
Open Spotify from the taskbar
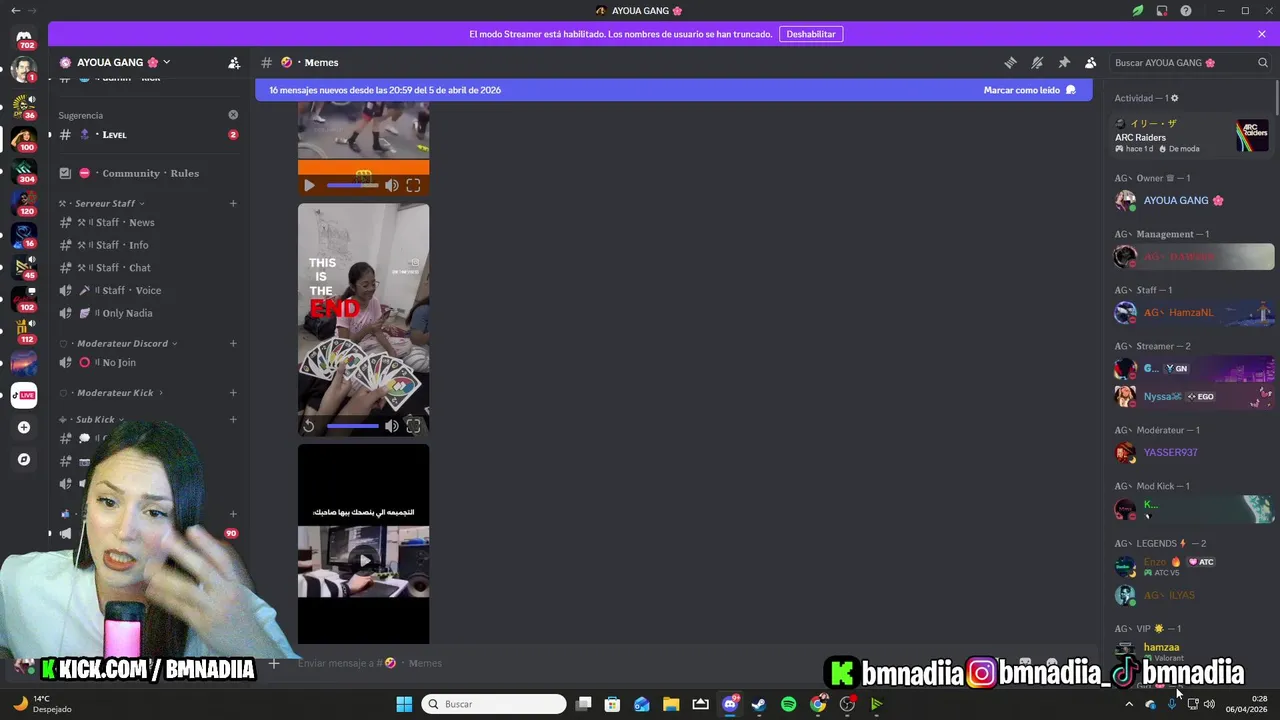point(788,704)
